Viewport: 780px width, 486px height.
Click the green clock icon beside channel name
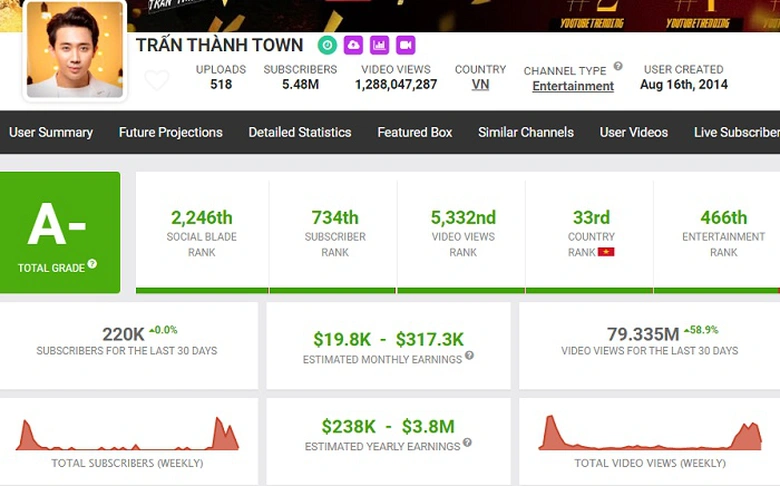(x=327, y=45)
